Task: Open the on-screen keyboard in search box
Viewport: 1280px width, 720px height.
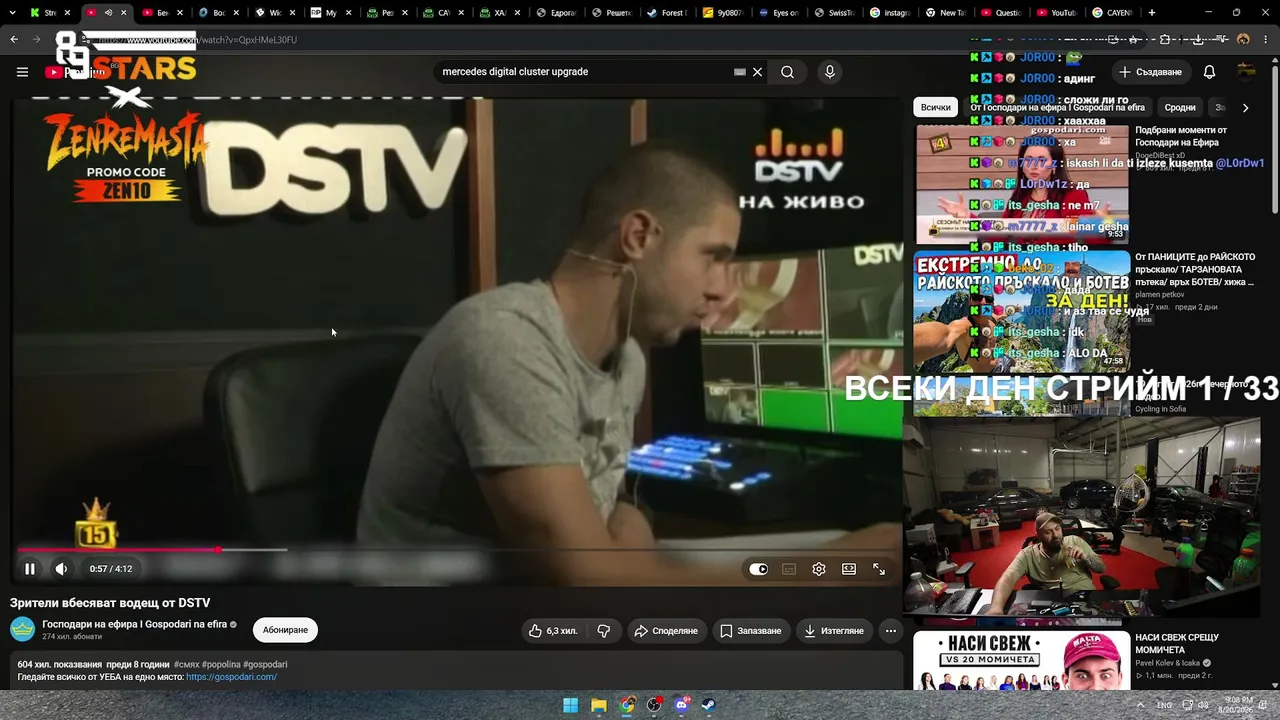Action: click(x=740, y=72)
